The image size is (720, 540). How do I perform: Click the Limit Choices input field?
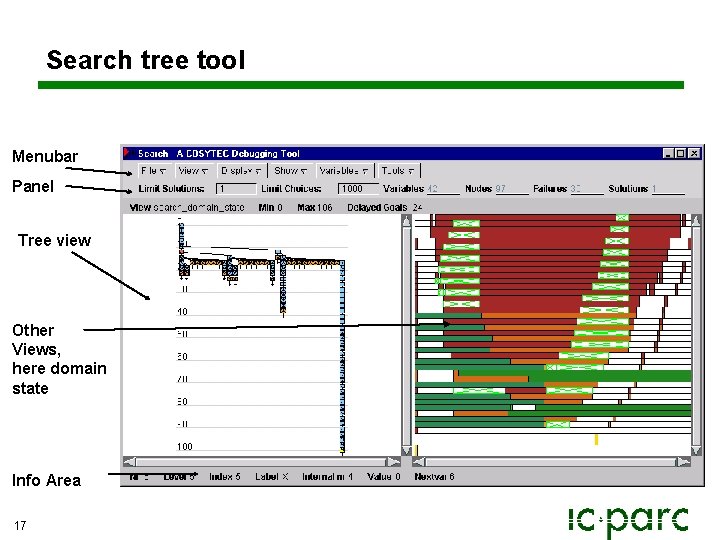[x=358, y=189]
